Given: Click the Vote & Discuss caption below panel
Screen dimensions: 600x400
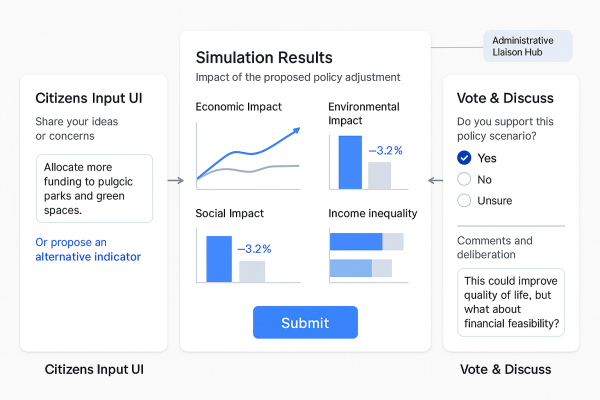Looking at the screenshot, I should click(505, 369).
